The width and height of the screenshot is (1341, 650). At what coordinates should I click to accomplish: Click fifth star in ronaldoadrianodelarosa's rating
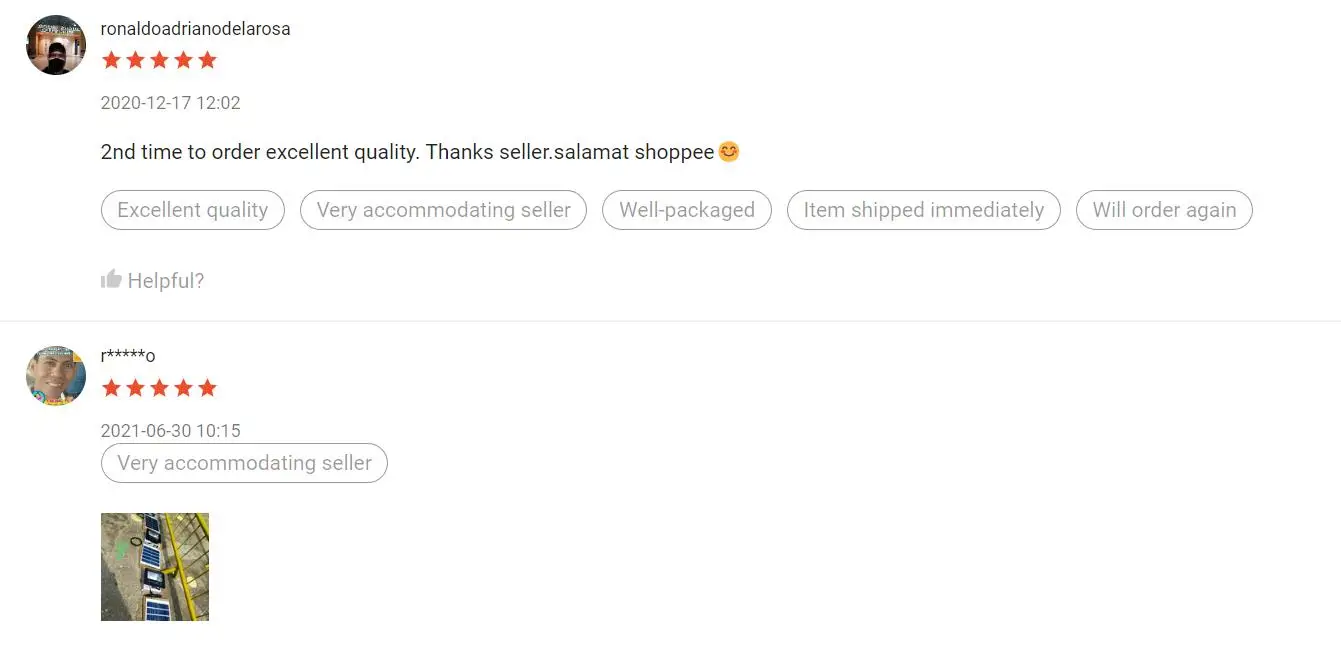click(207, 60)
